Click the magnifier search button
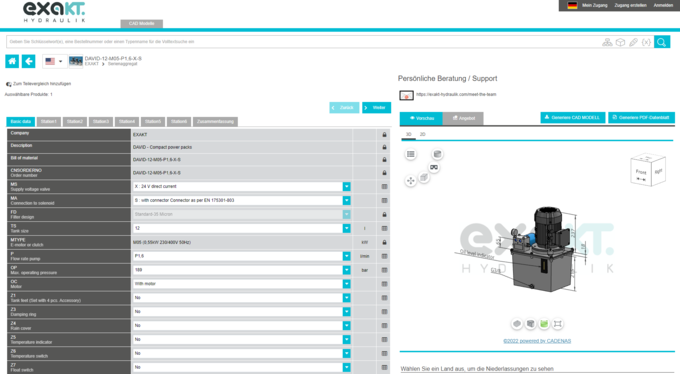680x374 pixels. click(662, 42)
